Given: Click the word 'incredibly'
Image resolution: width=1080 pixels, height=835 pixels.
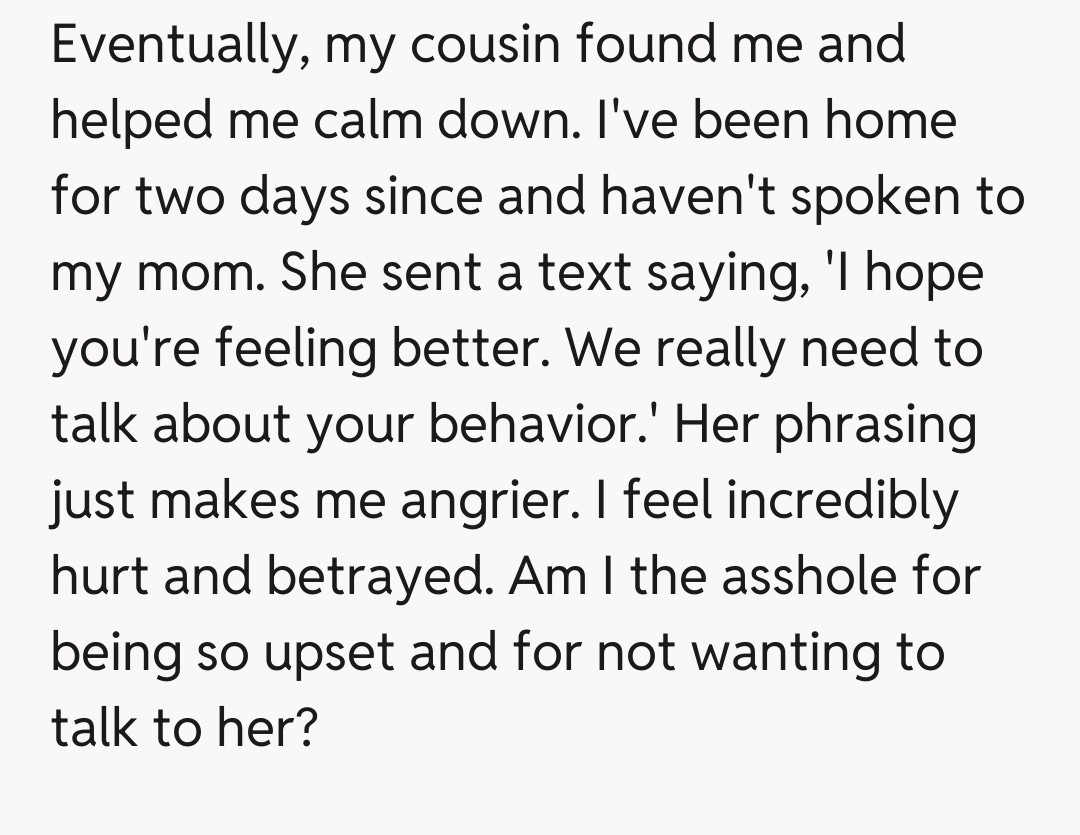Looking at the screenshot, I should coord(840,502).
